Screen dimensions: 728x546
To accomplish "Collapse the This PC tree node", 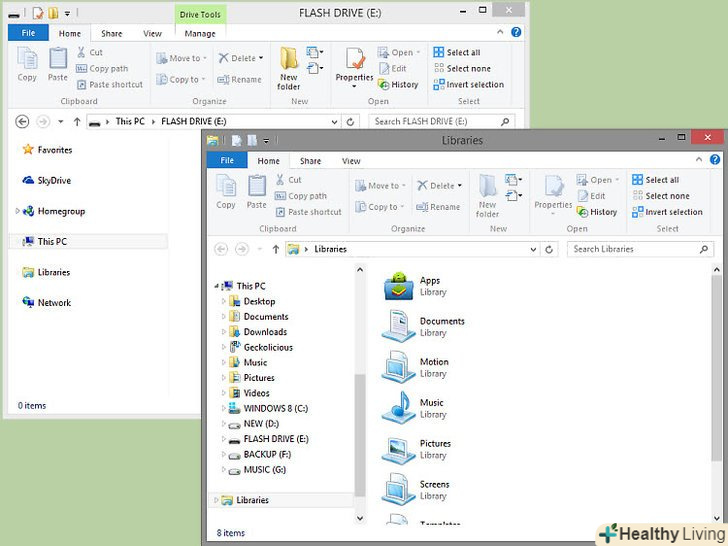I will pos(216,286).
